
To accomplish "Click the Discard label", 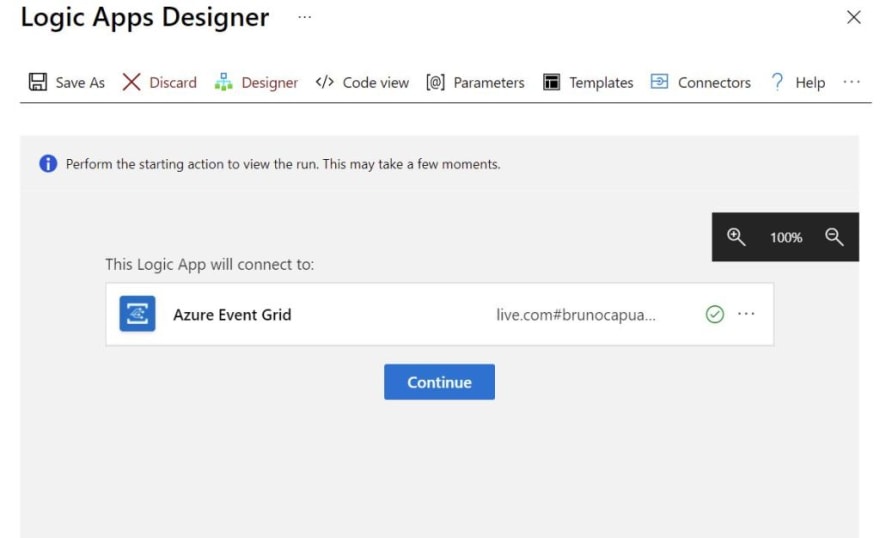I will point(173,82).
